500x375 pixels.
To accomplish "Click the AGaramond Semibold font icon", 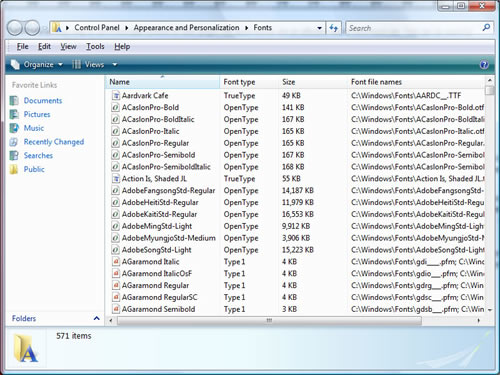I will pos(115,309).
